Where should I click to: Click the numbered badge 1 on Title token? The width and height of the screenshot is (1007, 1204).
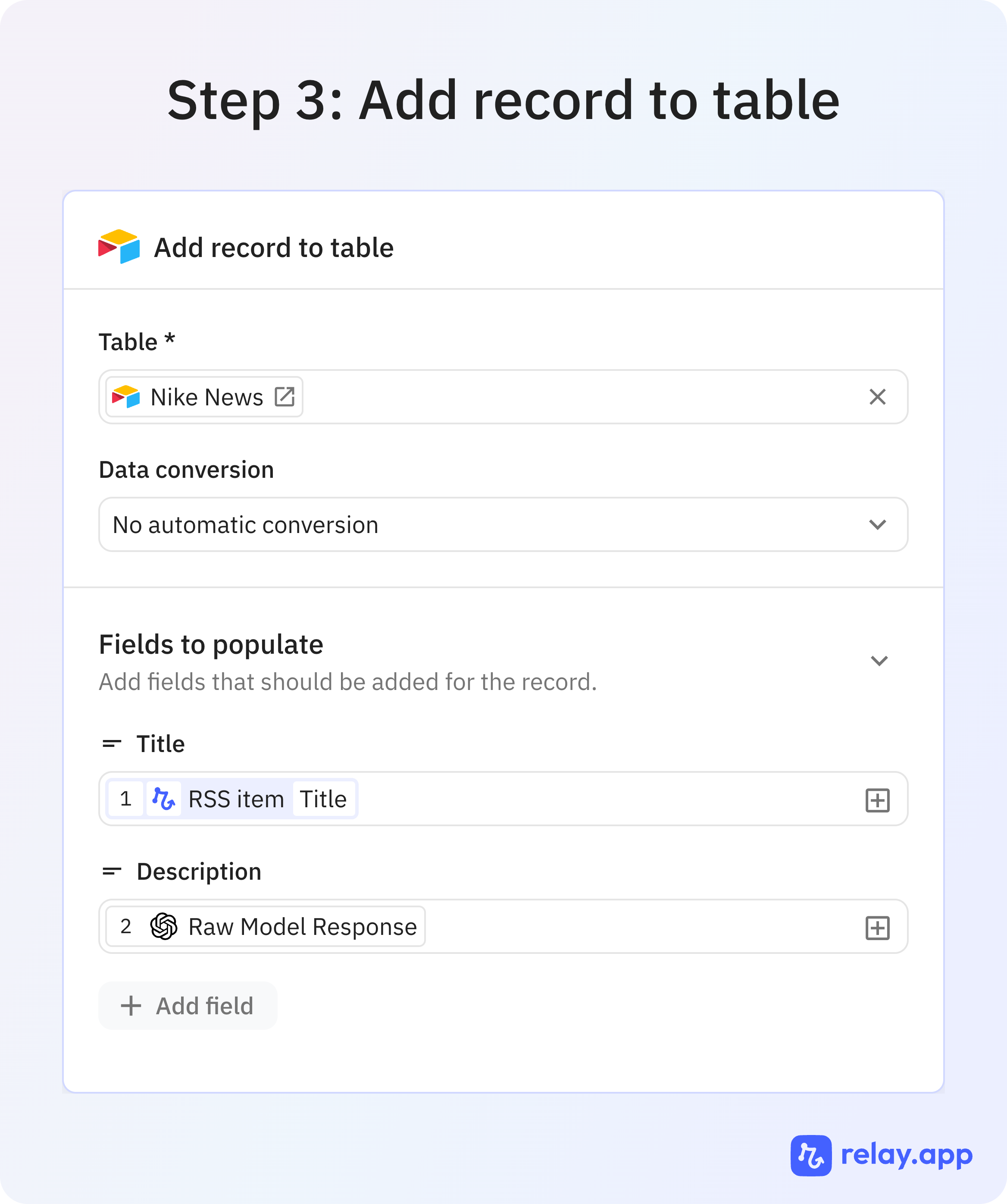[x=126, y=799]
